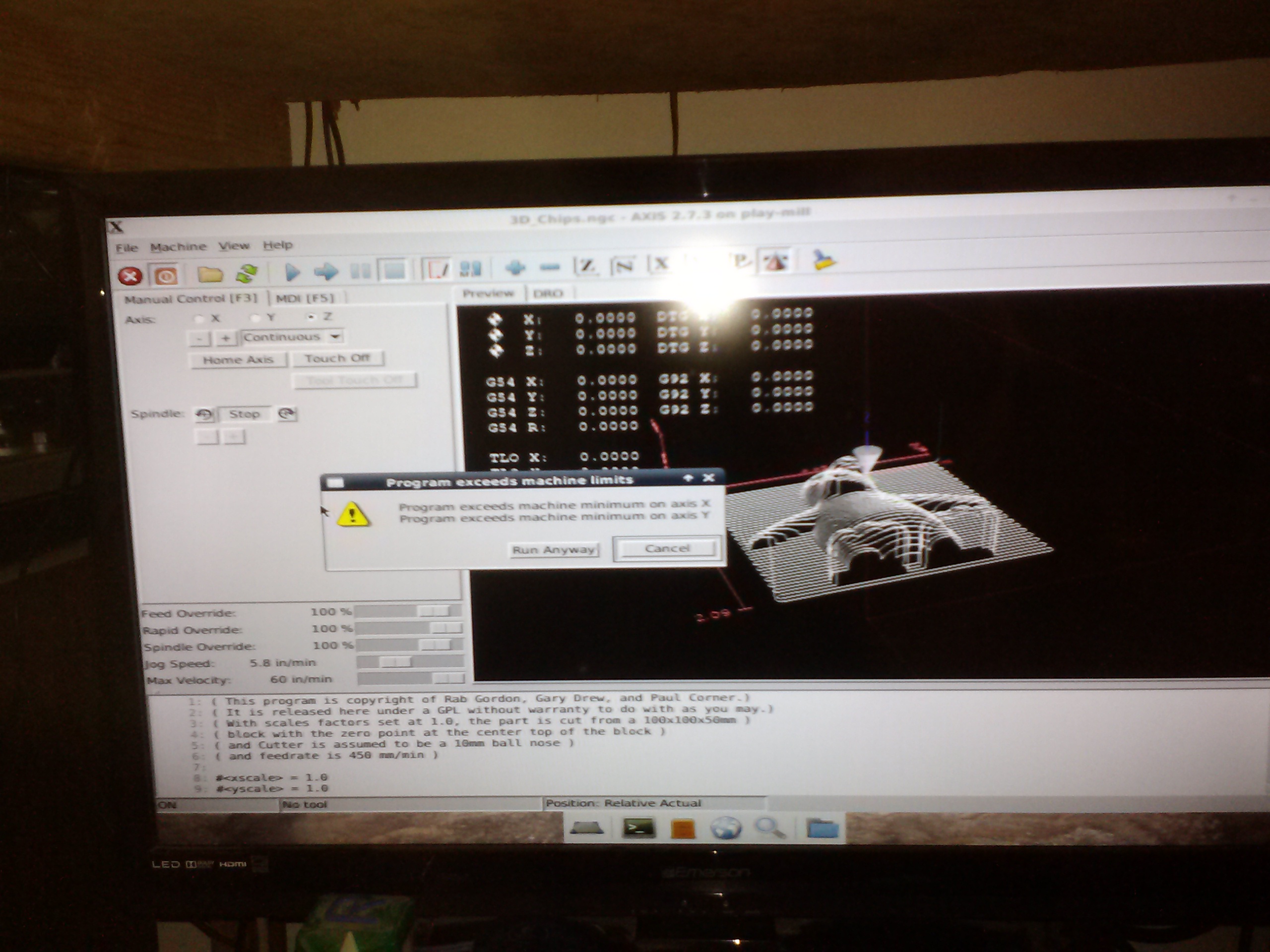Toggle the orange Machine Power button
Image resolution: width=1270 pixels, height=952 pixels.
tap(166, 276)
